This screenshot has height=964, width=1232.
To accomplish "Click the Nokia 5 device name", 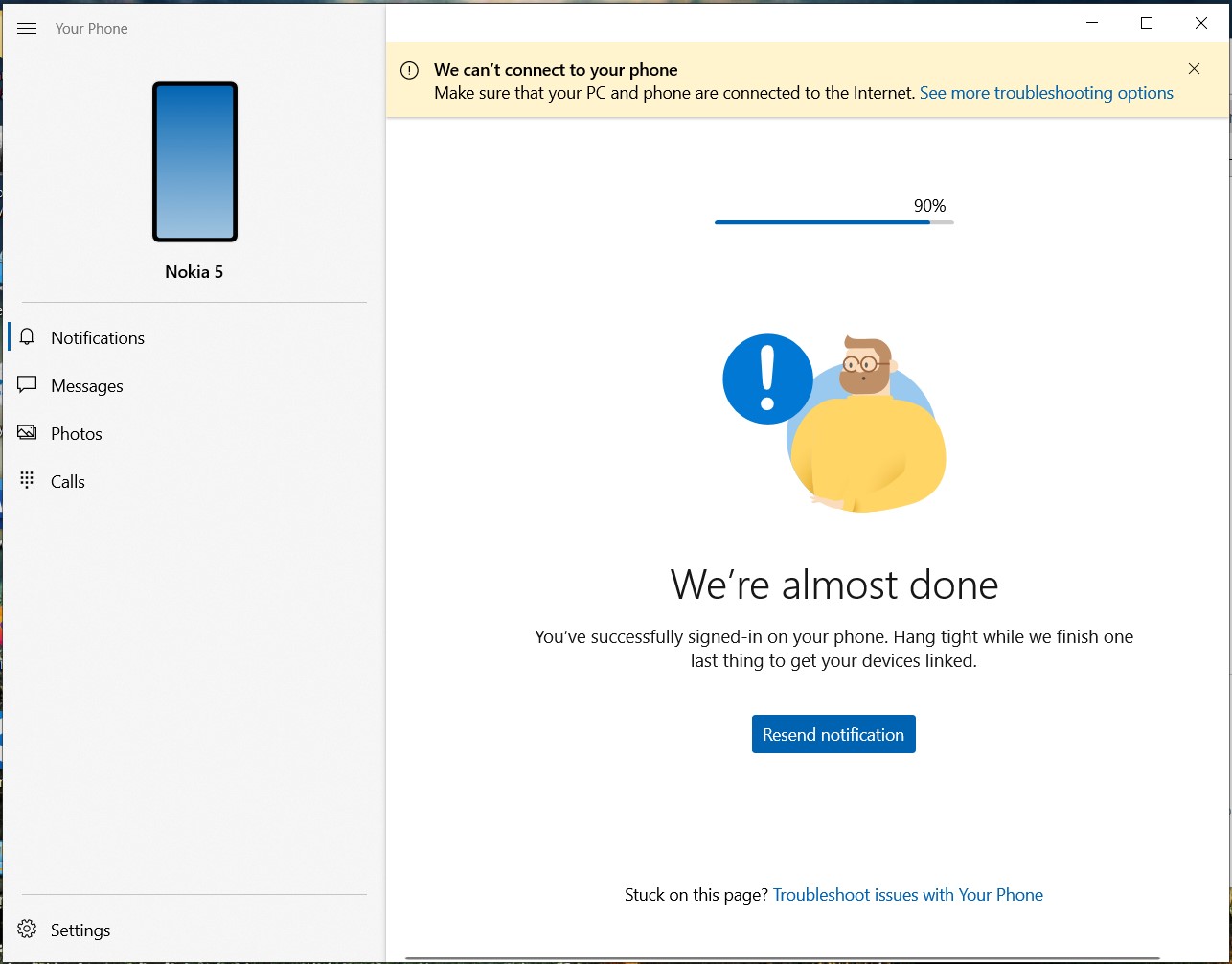I will (194, 272).
